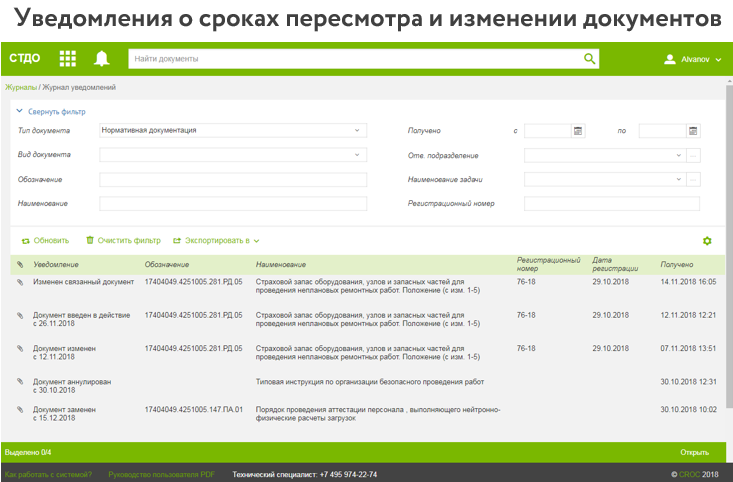Select row 'Документ аннулирован с 30.10.2018'
The image size is (733, 482).
pos(368,386)
